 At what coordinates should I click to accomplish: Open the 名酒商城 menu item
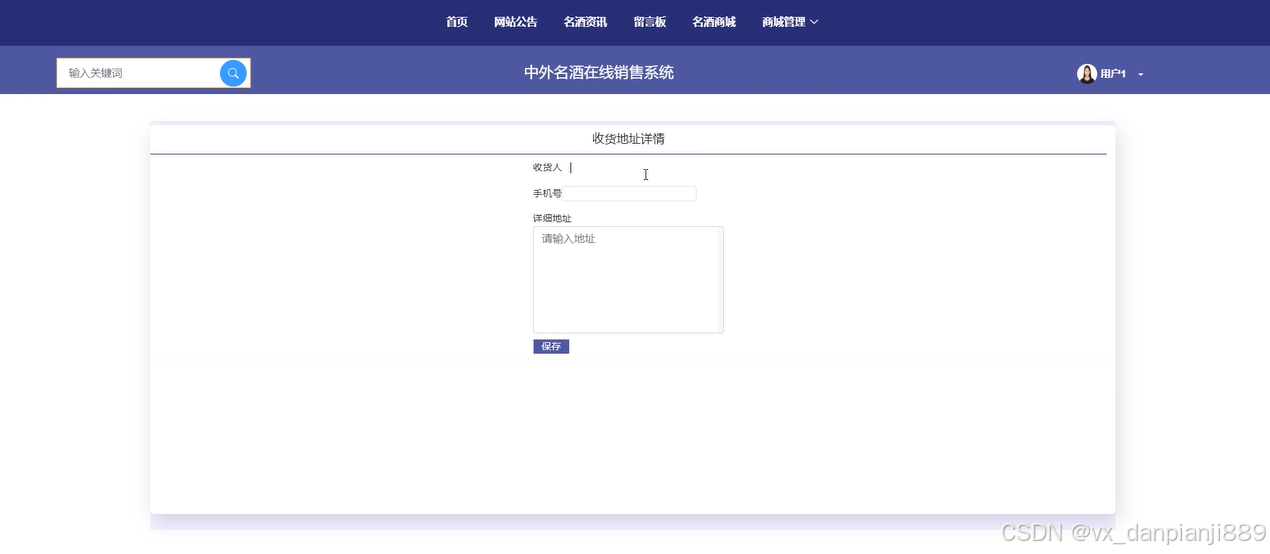(714, 22)
